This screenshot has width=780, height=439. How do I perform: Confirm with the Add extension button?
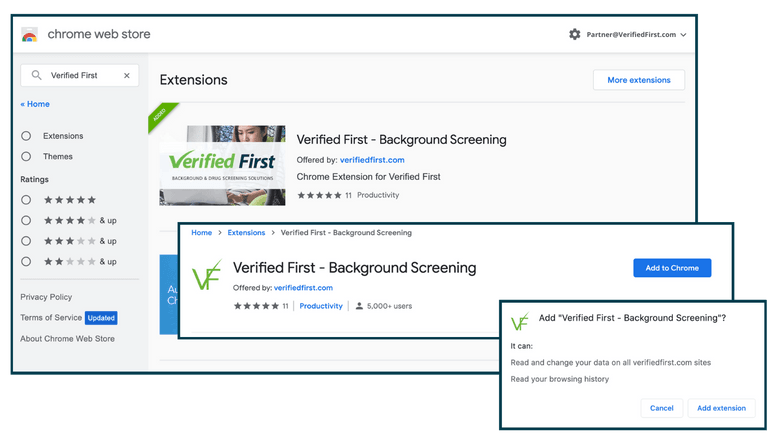click(x=721, y=408)
